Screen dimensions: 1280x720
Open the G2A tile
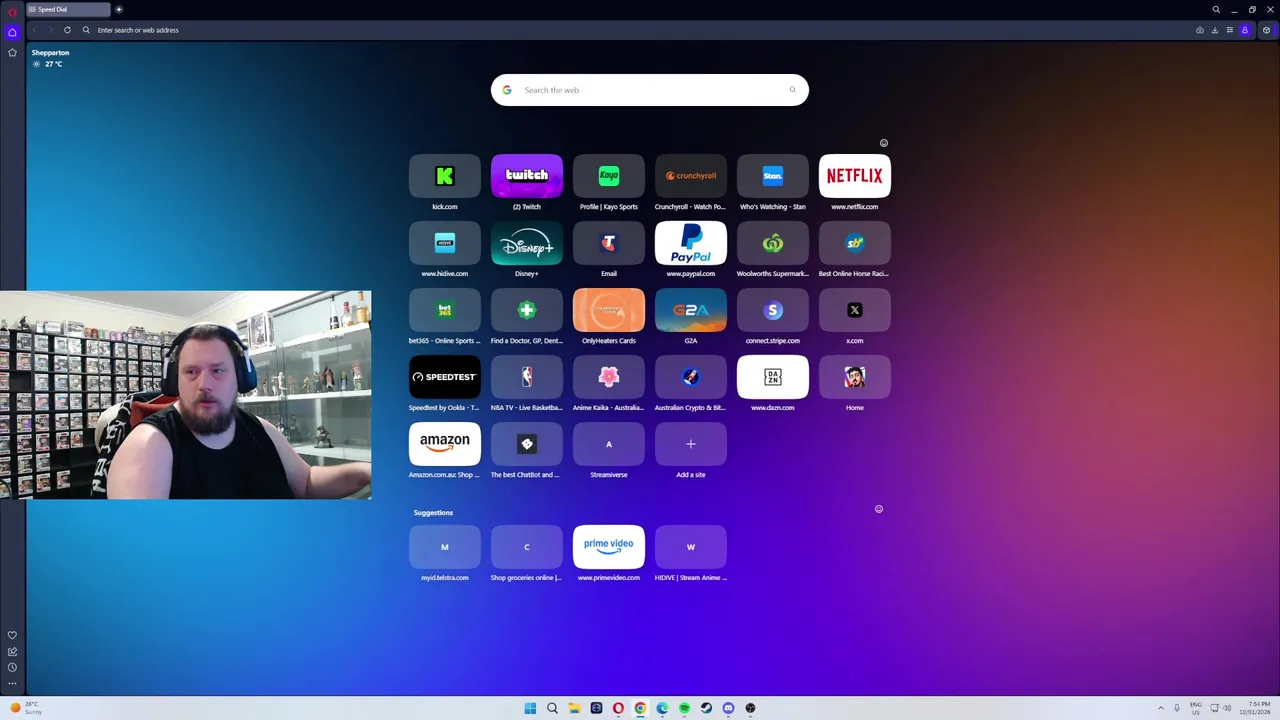pyautogui.click(x=691, y=310)
